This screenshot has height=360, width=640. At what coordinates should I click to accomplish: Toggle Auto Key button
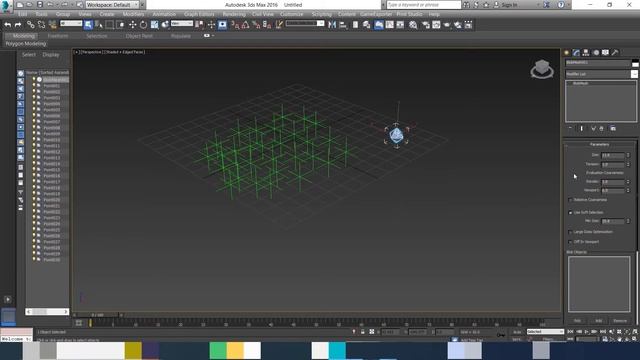(517, 332)
